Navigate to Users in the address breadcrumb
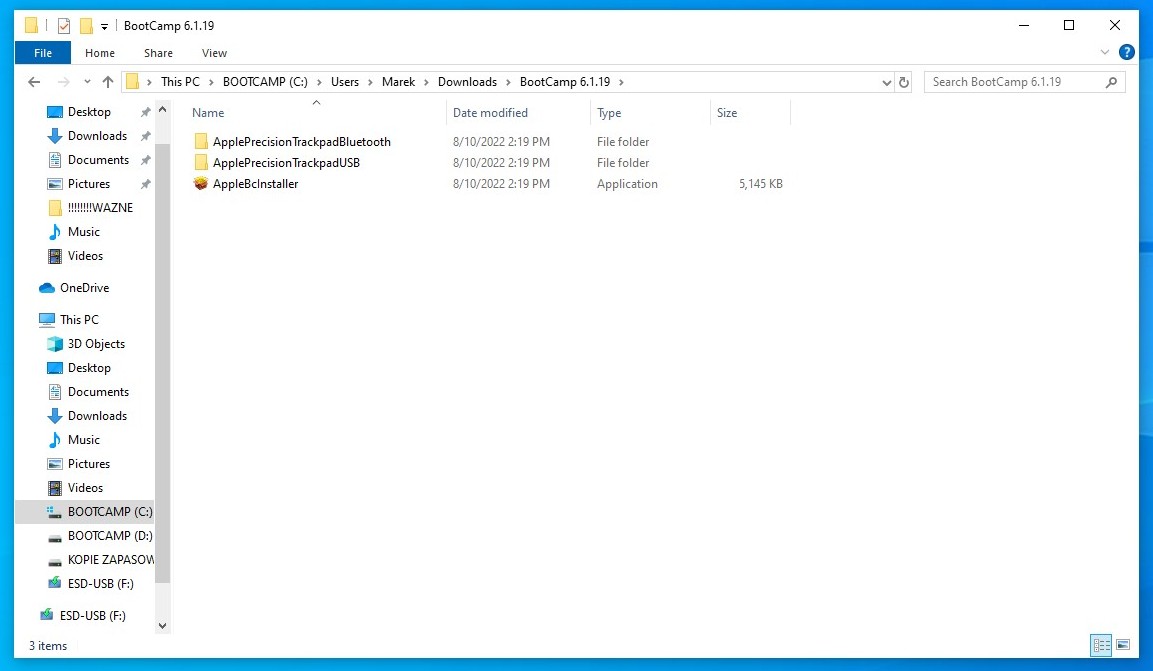 345,82
